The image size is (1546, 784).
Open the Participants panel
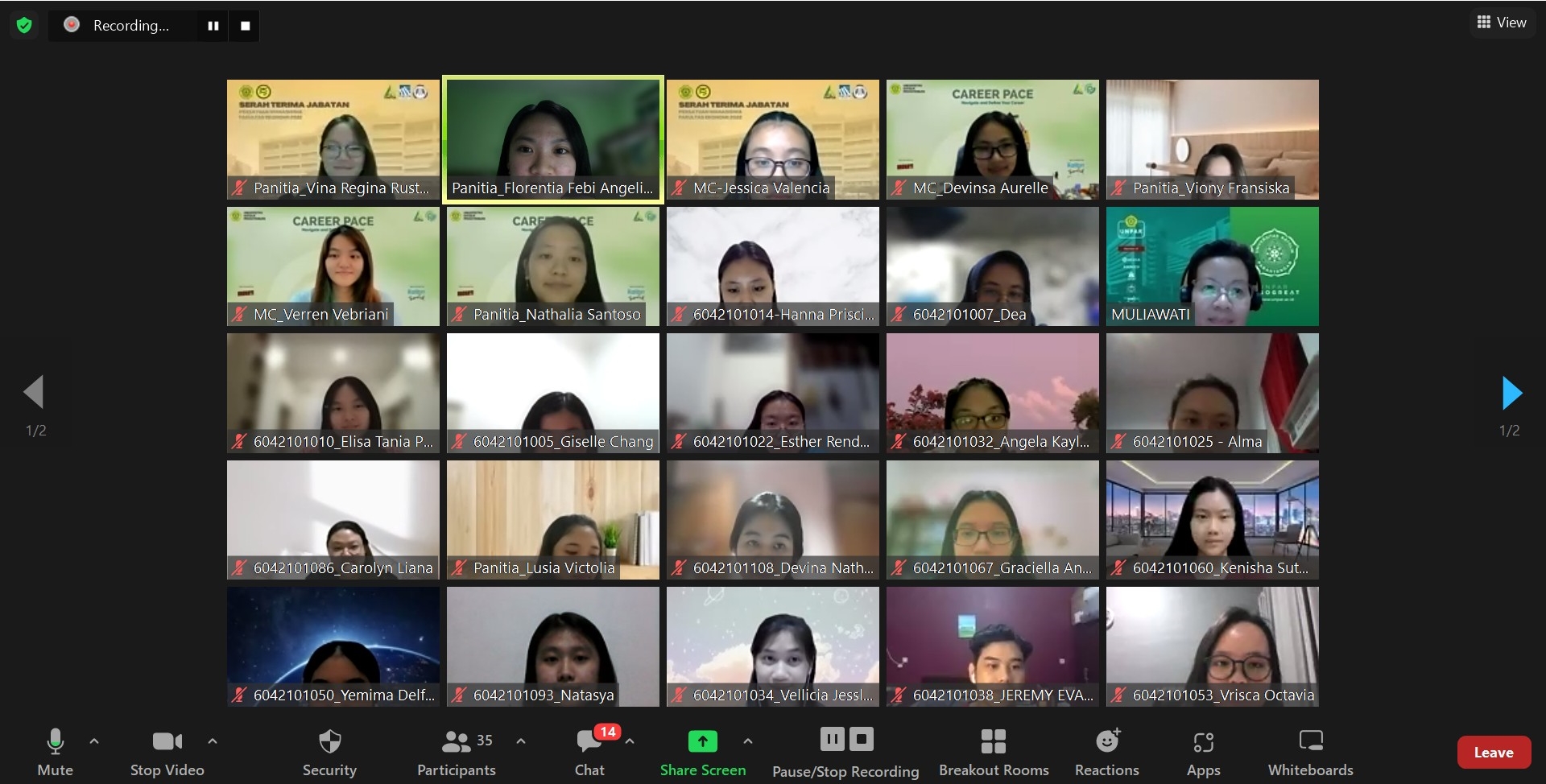457,752
